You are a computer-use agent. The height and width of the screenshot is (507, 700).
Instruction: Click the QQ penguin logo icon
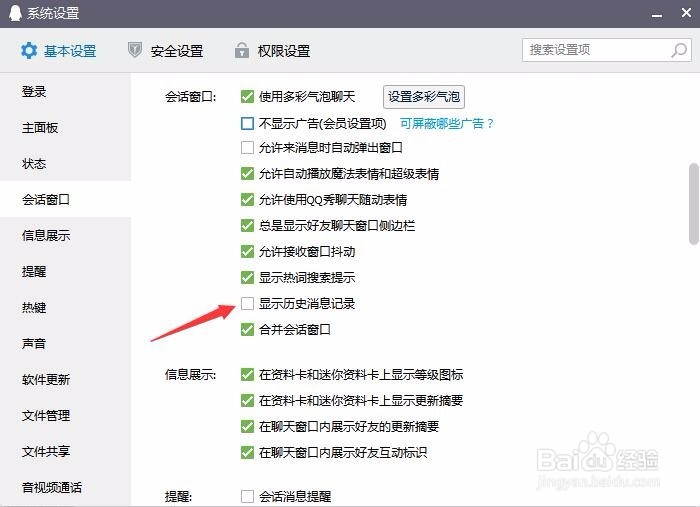[15, 13]
